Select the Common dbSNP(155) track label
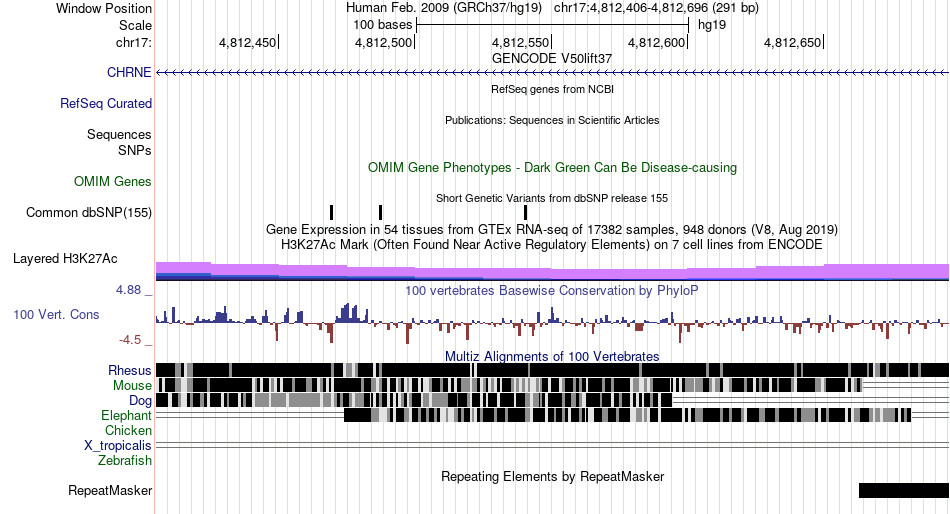950x514 pixels. (88, 213)
